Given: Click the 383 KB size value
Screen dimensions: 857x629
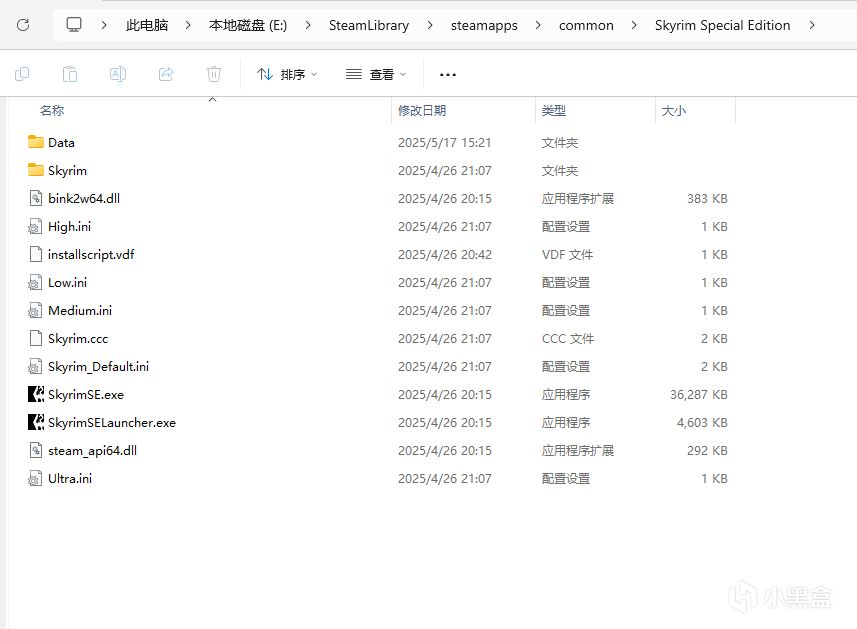Looking at the screenshot, I should [707, 198].
